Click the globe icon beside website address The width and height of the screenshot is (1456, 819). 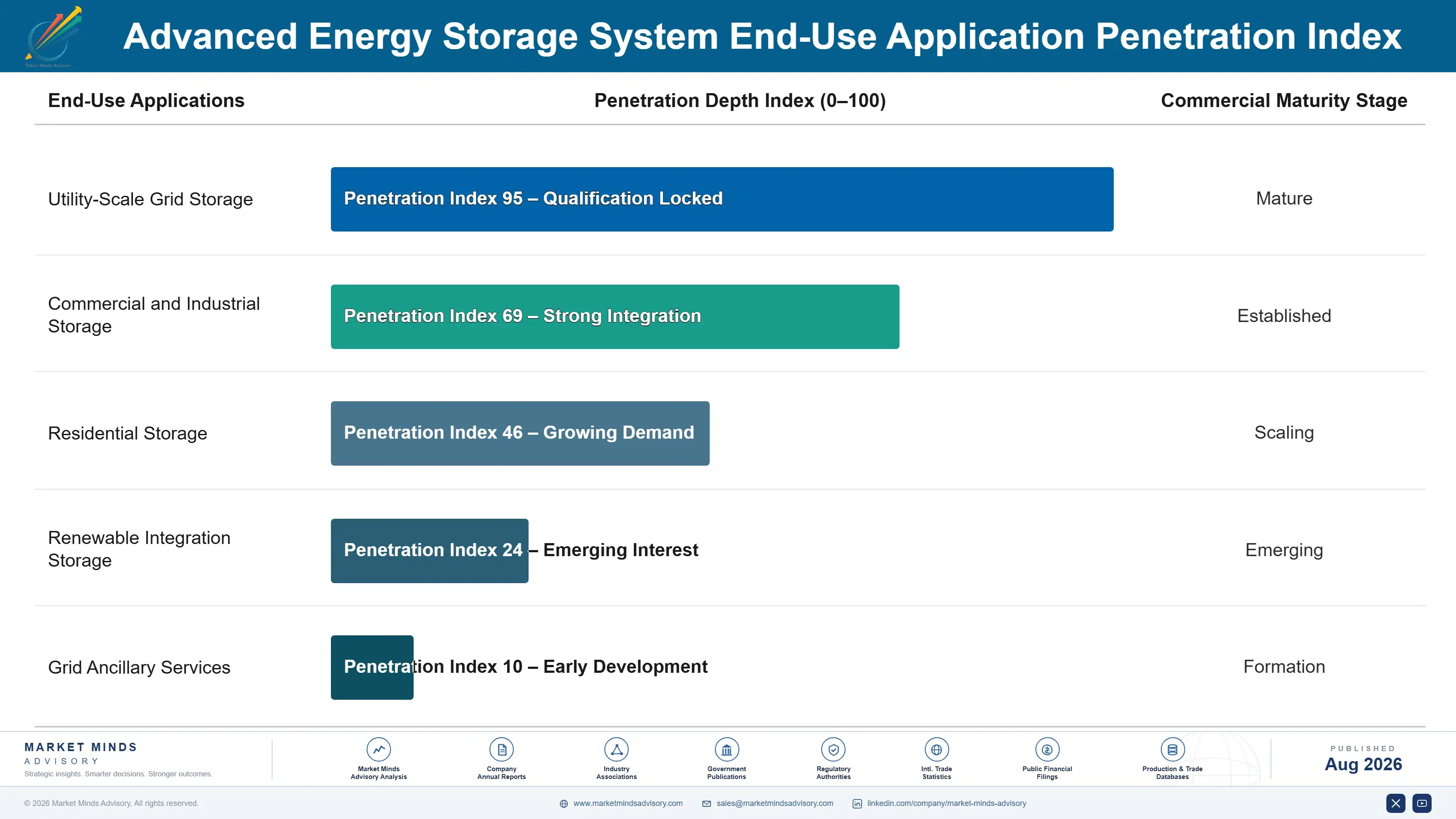pyautogui.click(x=563, y=804)
